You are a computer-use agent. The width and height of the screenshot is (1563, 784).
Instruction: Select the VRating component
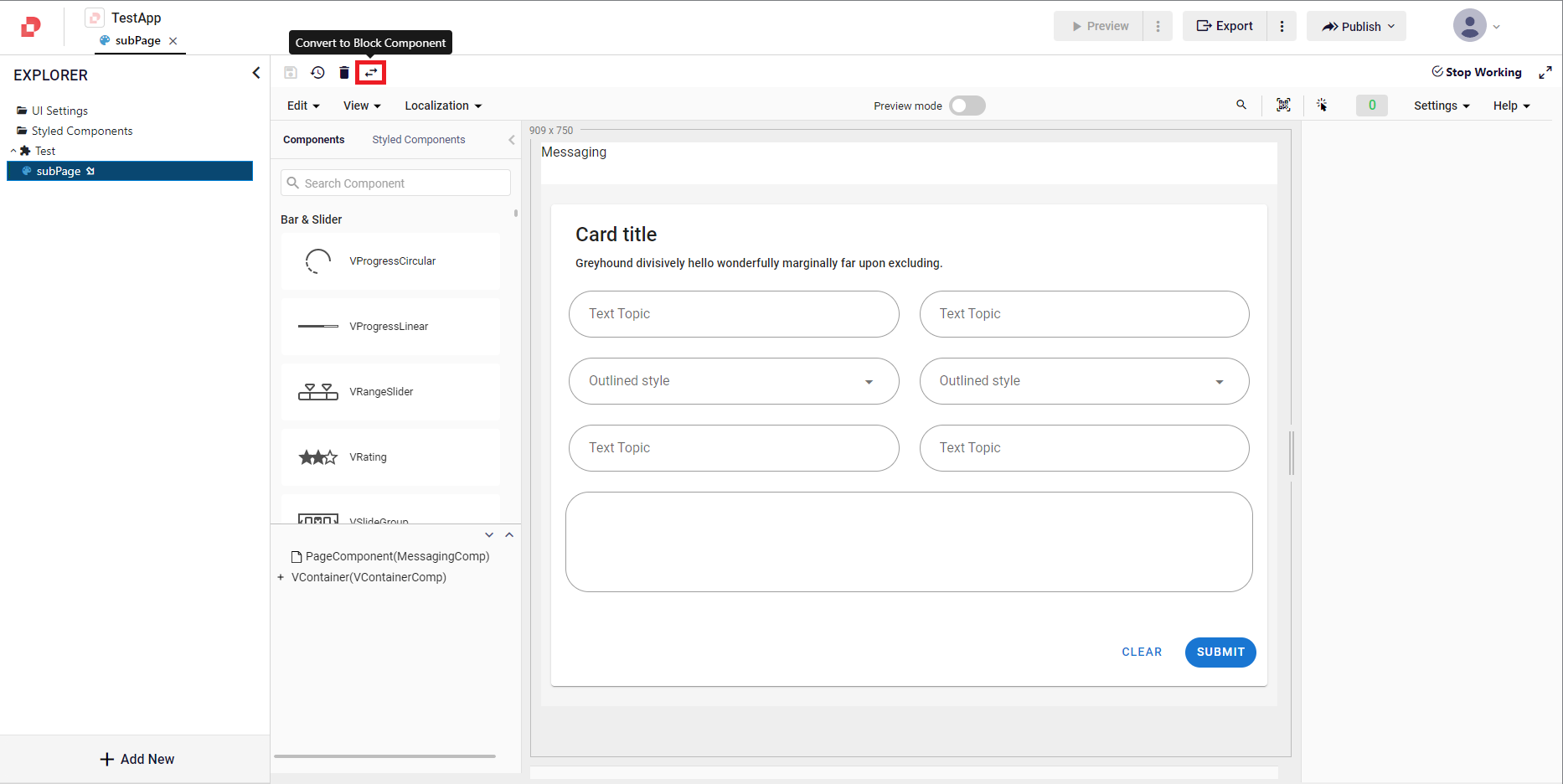[x=390, y=457]
